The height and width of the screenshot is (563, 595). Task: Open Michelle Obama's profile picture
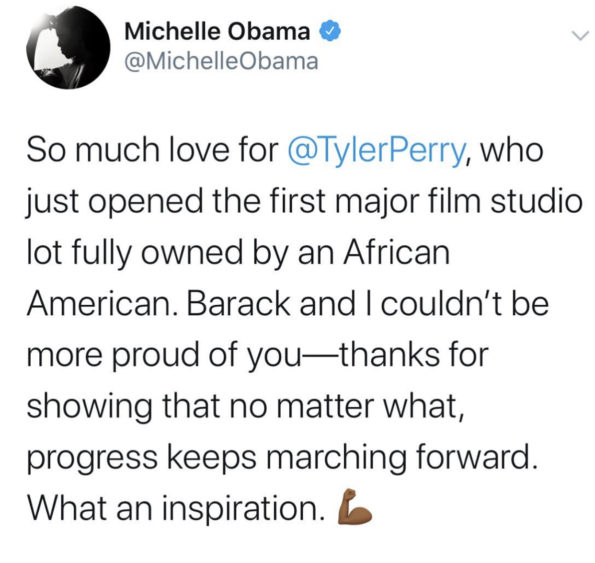coord(68,48)
